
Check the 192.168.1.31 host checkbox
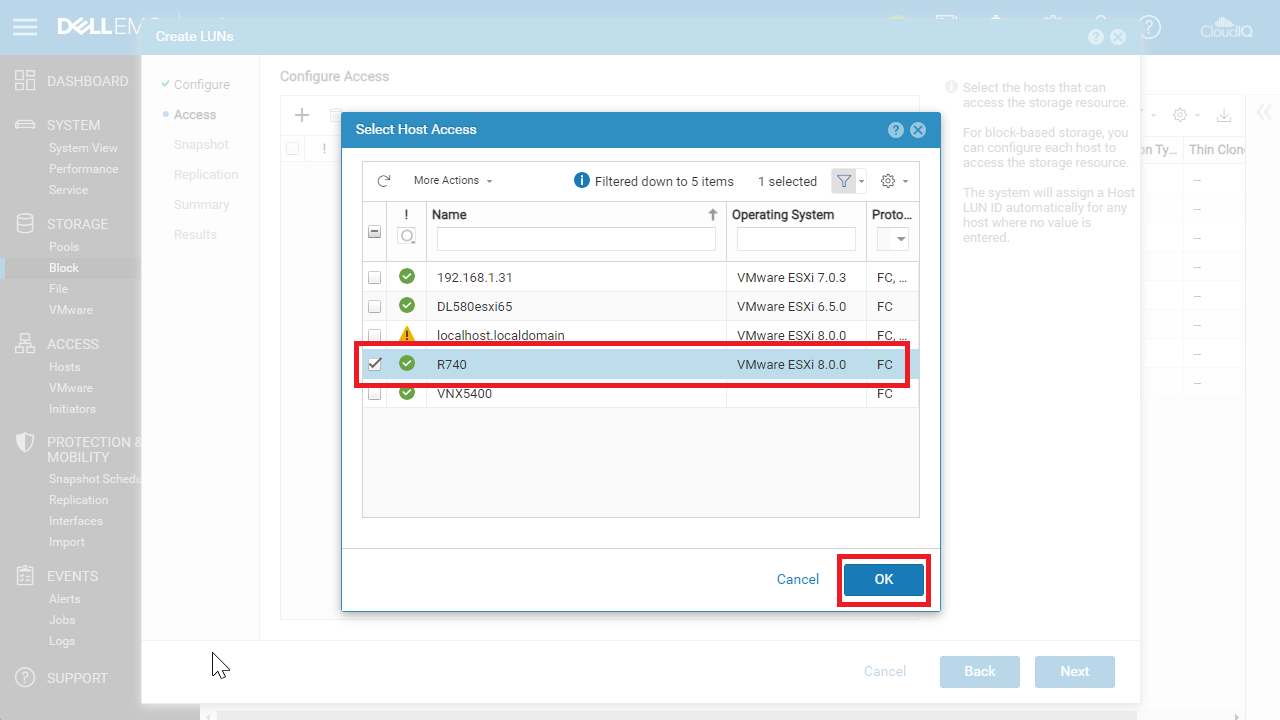(x=374, y=277)
